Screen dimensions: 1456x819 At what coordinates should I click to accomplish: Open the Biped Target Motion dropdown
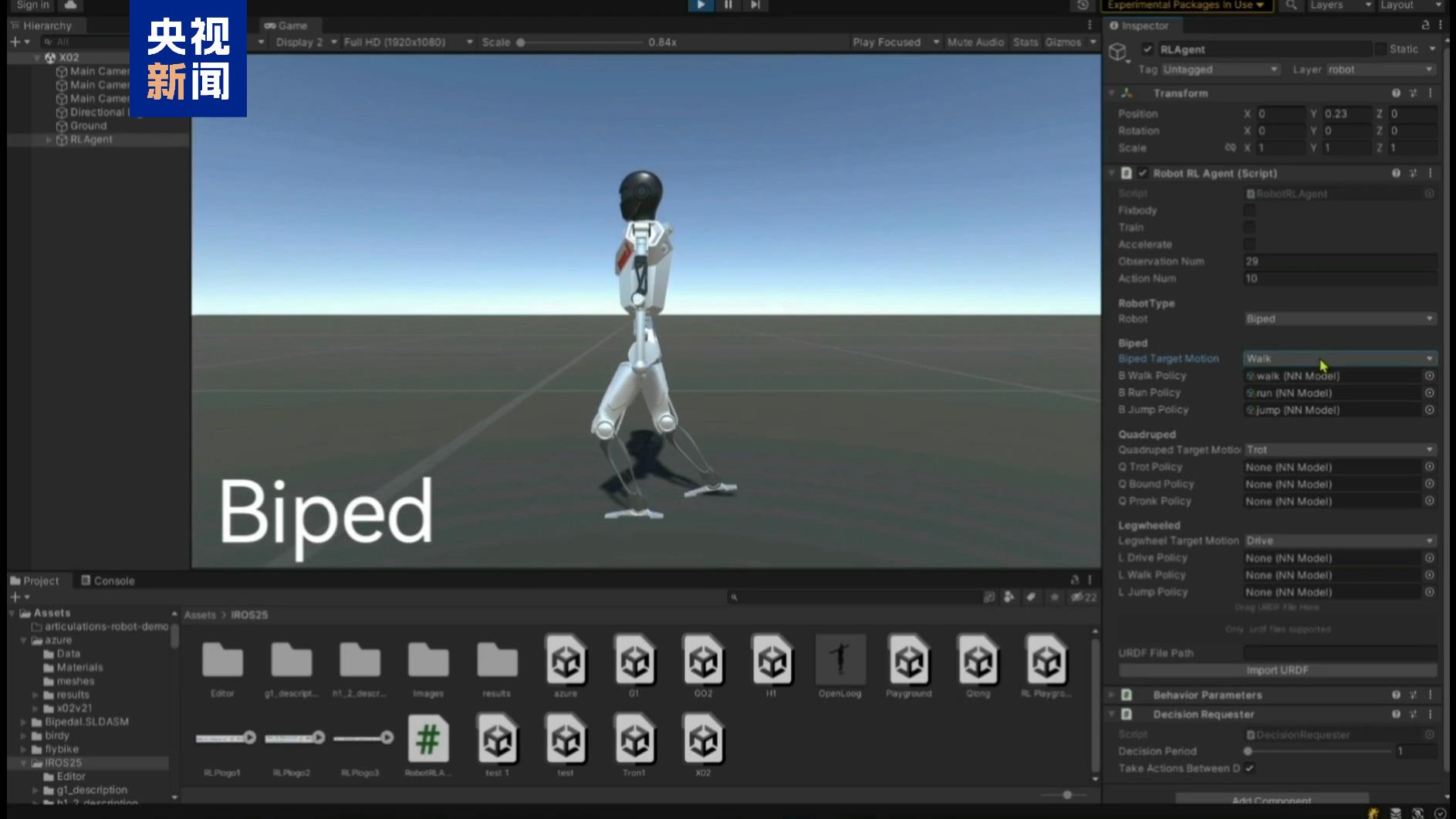(x=1339, y=359)
